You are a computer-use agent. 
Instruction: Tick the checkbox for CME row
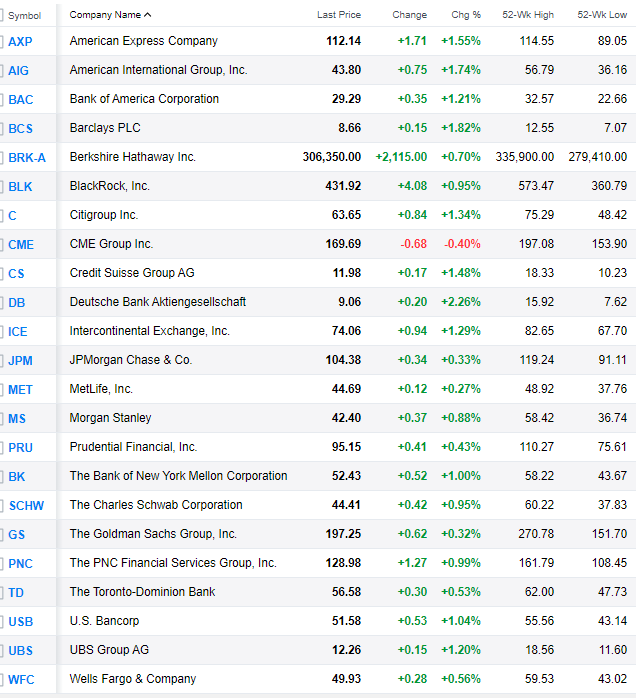(x=1, y=244)
